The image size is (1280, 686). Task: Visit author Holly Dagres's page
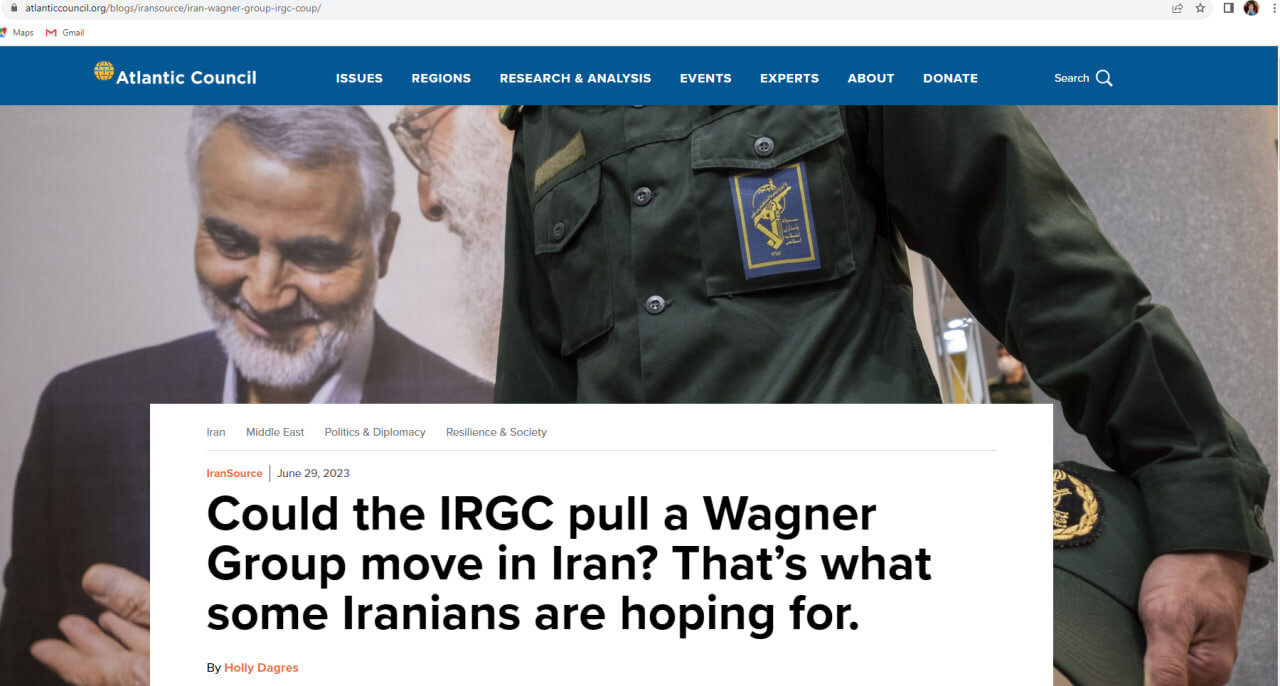[x=261, y=667]
